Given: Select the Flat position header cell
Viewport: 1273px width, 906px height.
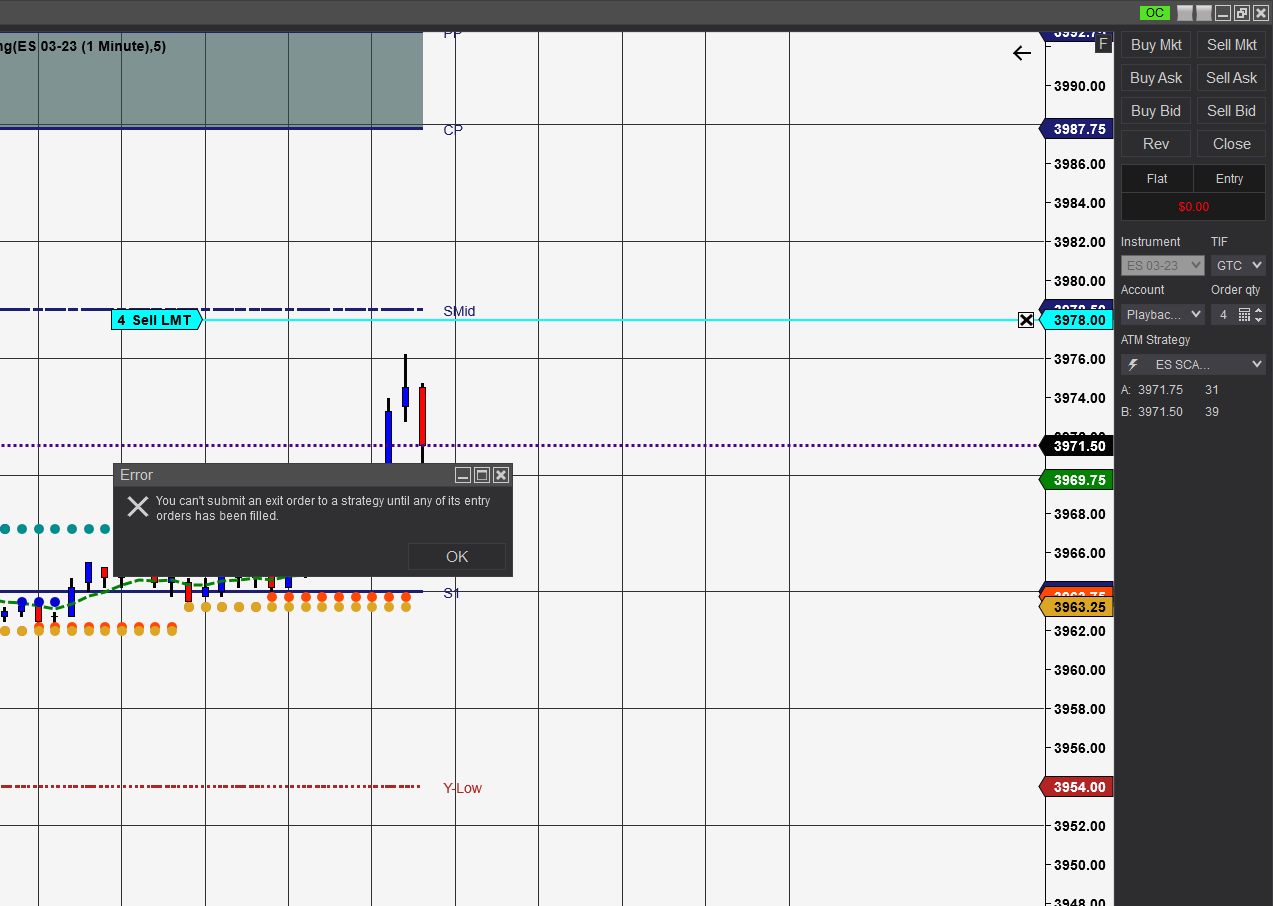Looking at the screenshot, I should (x=1157, y=178).
